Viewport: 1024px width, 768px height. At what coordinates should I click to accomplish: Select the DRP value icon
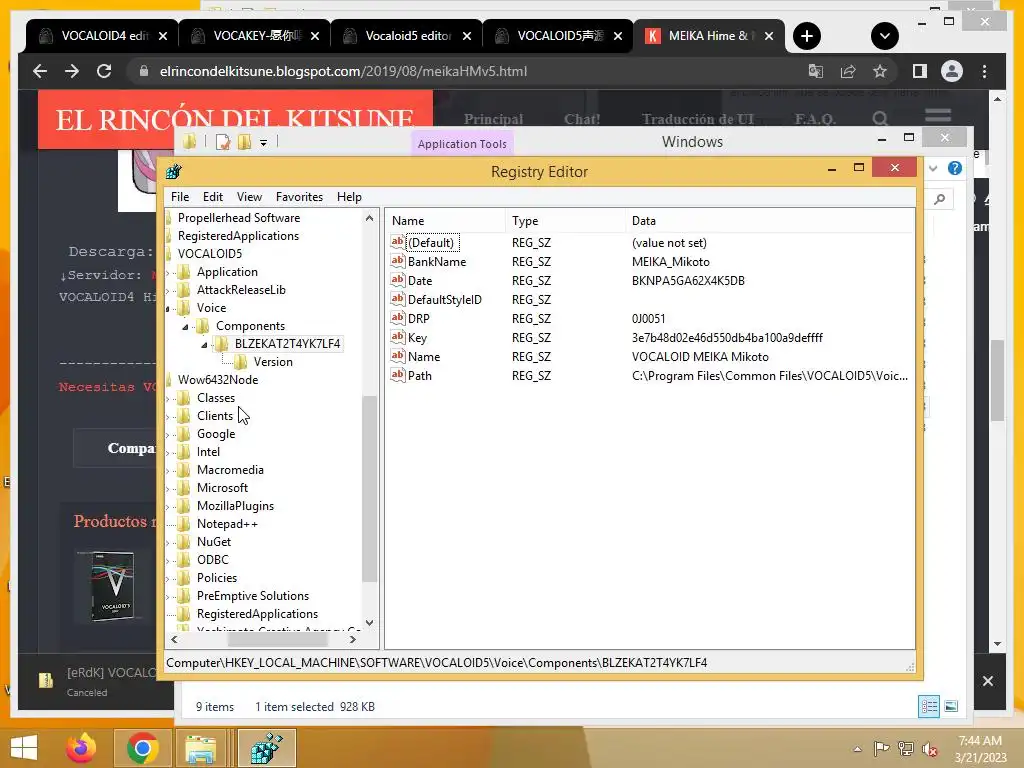point(397,317)
